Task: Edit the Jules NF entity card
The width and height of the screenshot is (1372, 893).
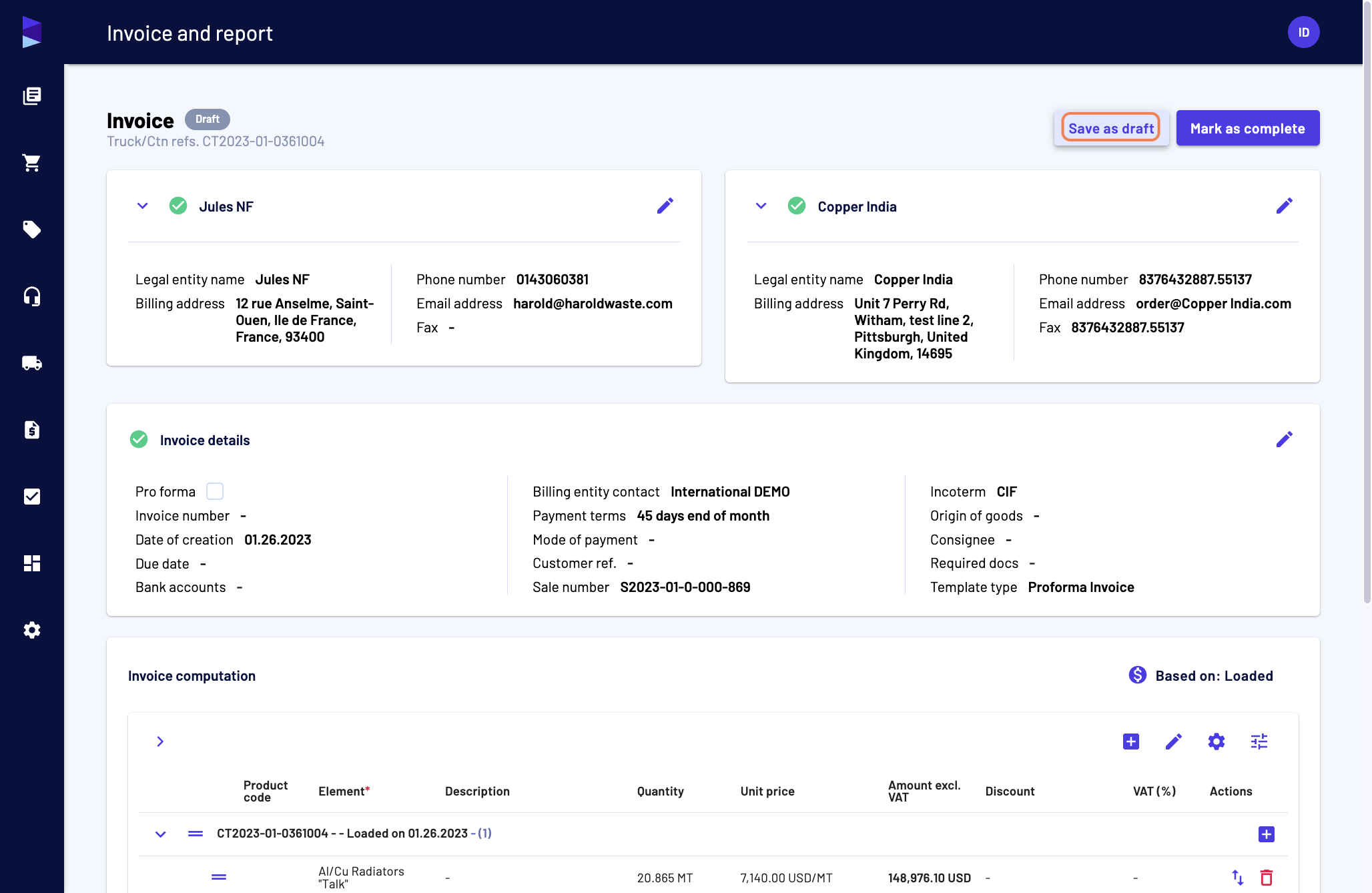Action: pyautogui.click(x=665, y=206)
